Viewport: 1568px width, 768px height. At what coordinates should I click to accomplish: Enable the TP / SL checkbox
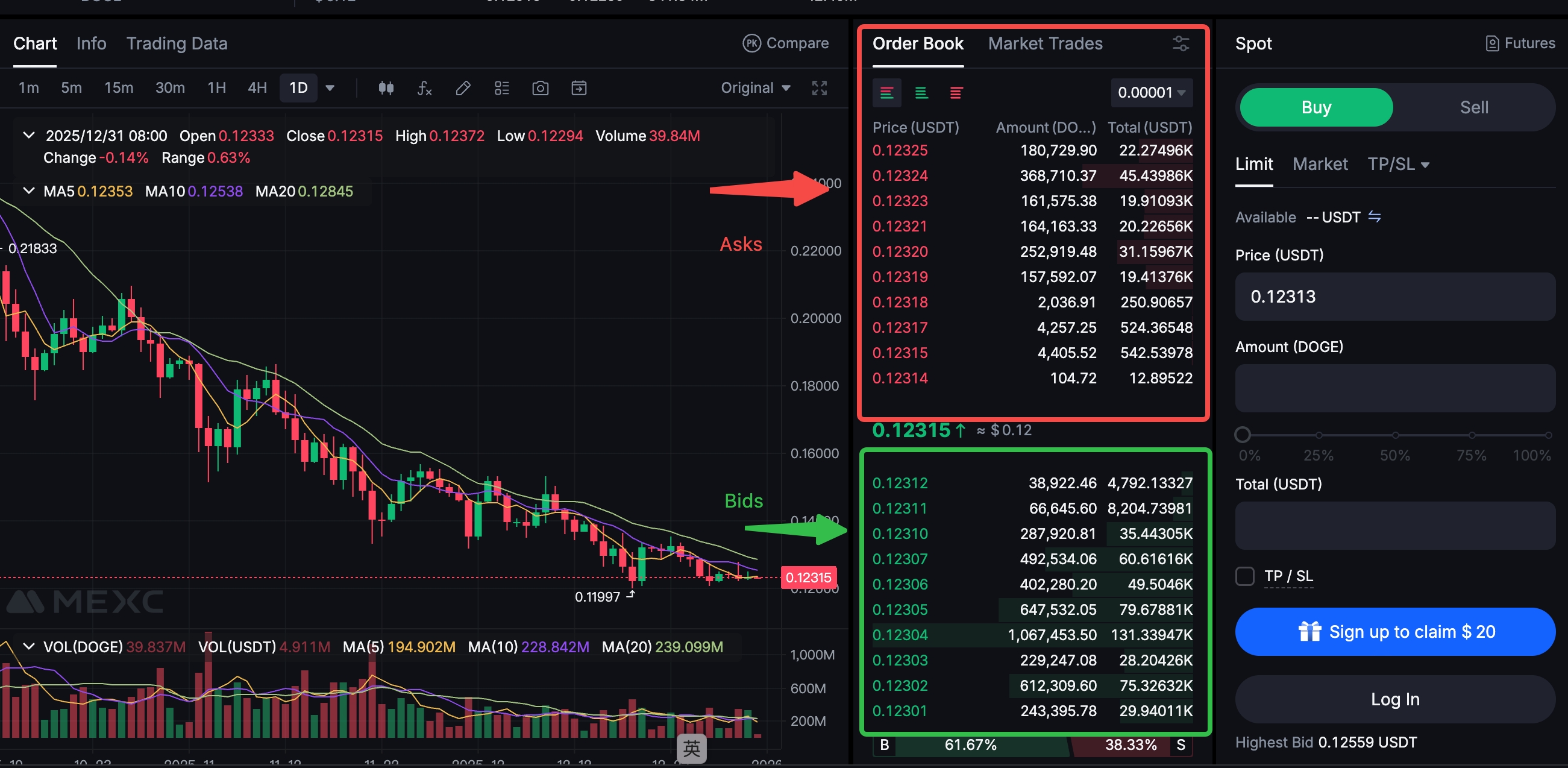(1245, 576)
